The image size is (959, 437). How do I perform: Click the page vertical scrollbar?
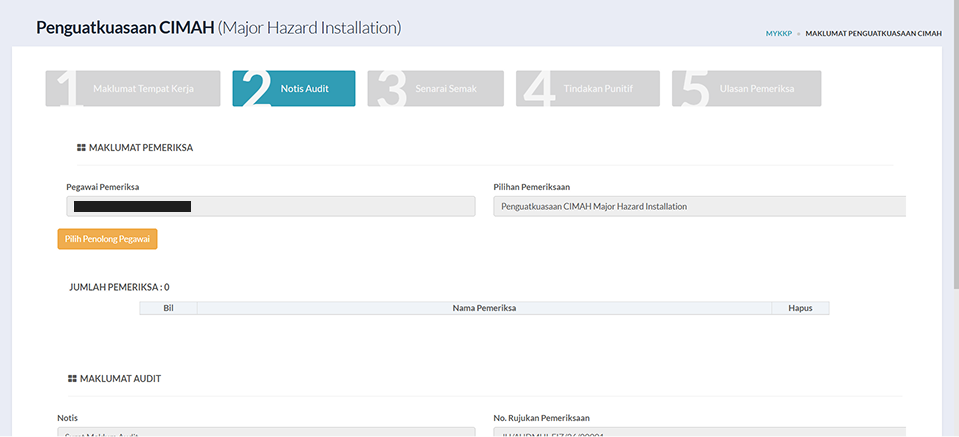[x=955, y=144]
